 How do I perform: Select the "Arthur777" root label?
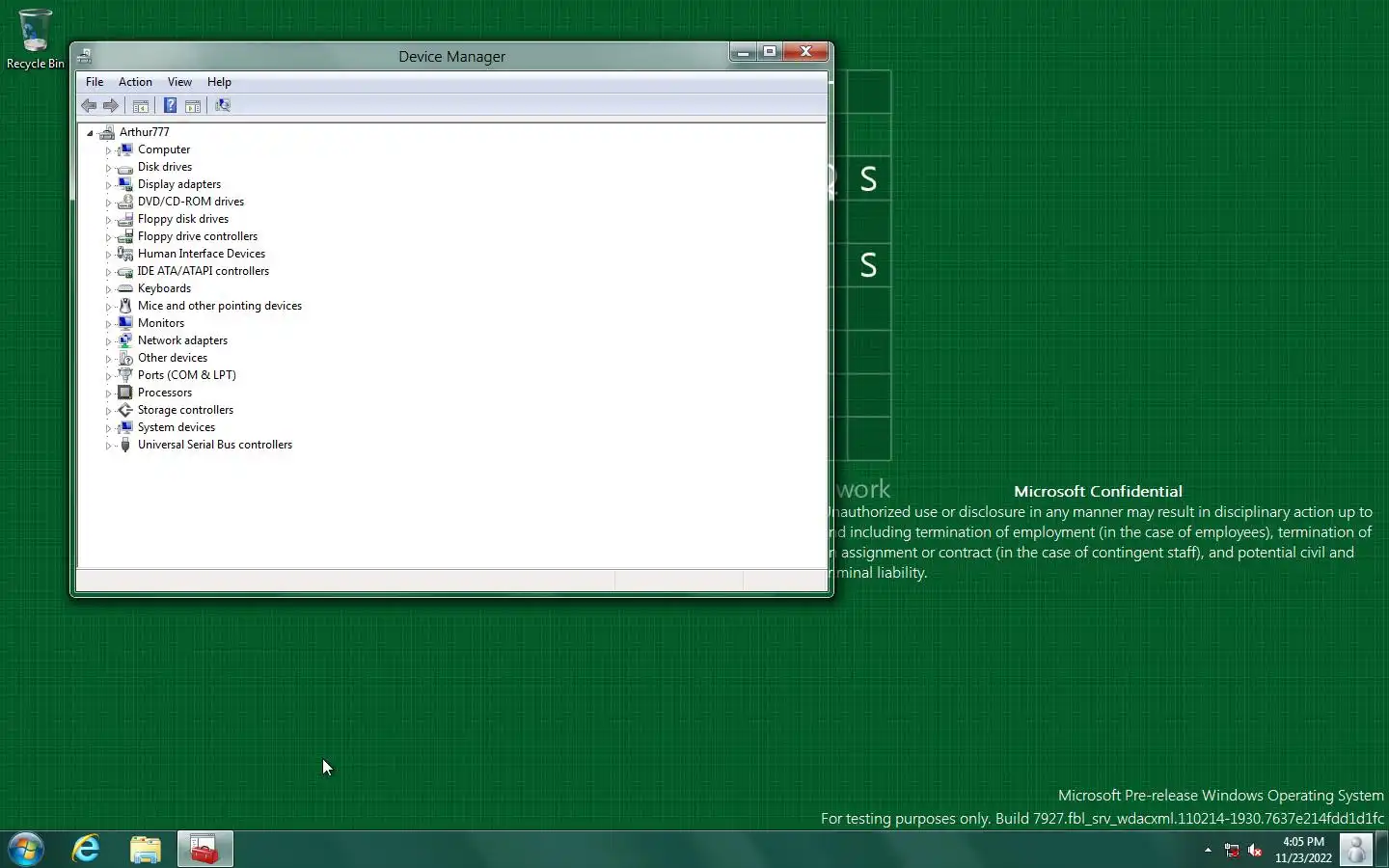click(x=144, y=132)
